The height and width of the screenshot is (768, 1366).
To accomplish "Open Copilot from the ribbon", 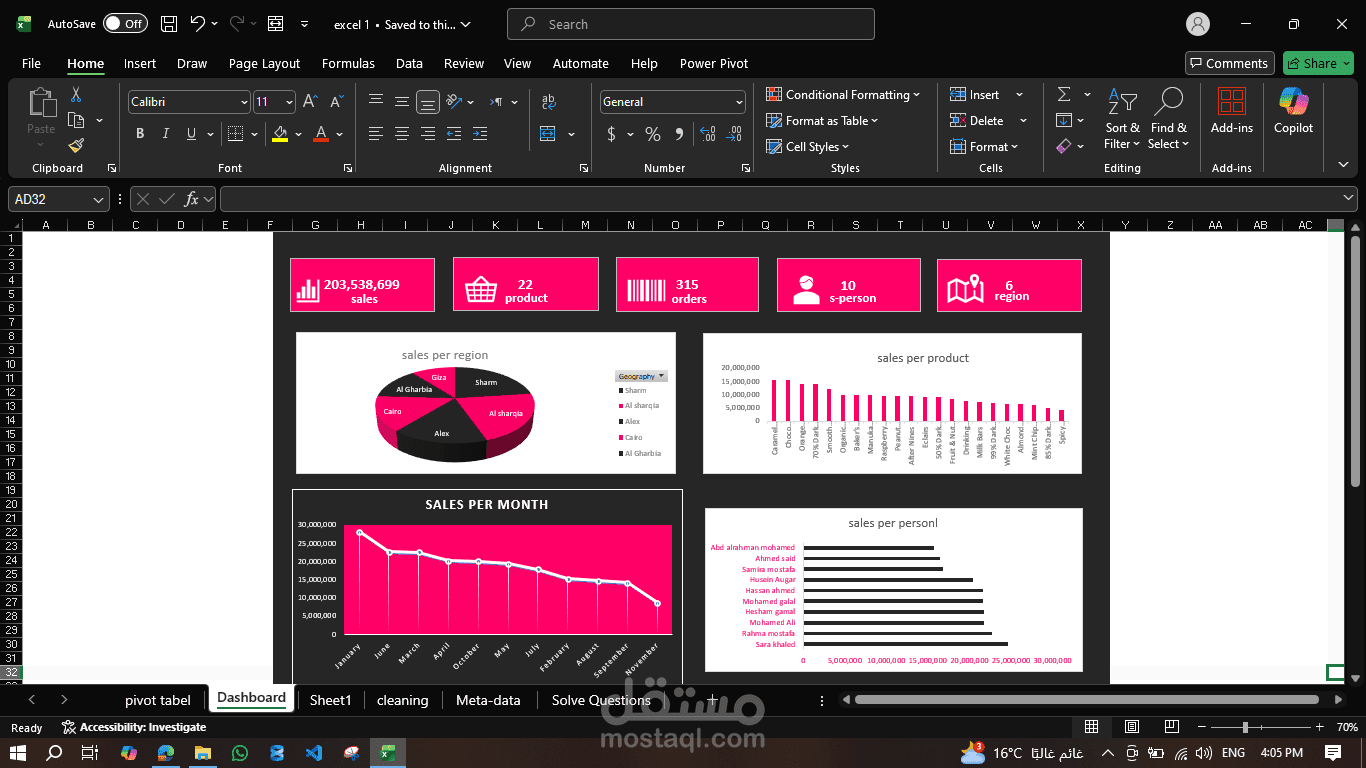I will point(1294,111).
